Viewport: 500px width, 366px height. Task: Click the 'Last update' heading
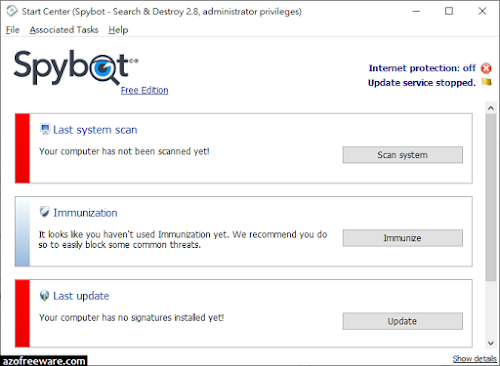pos(81,296)
